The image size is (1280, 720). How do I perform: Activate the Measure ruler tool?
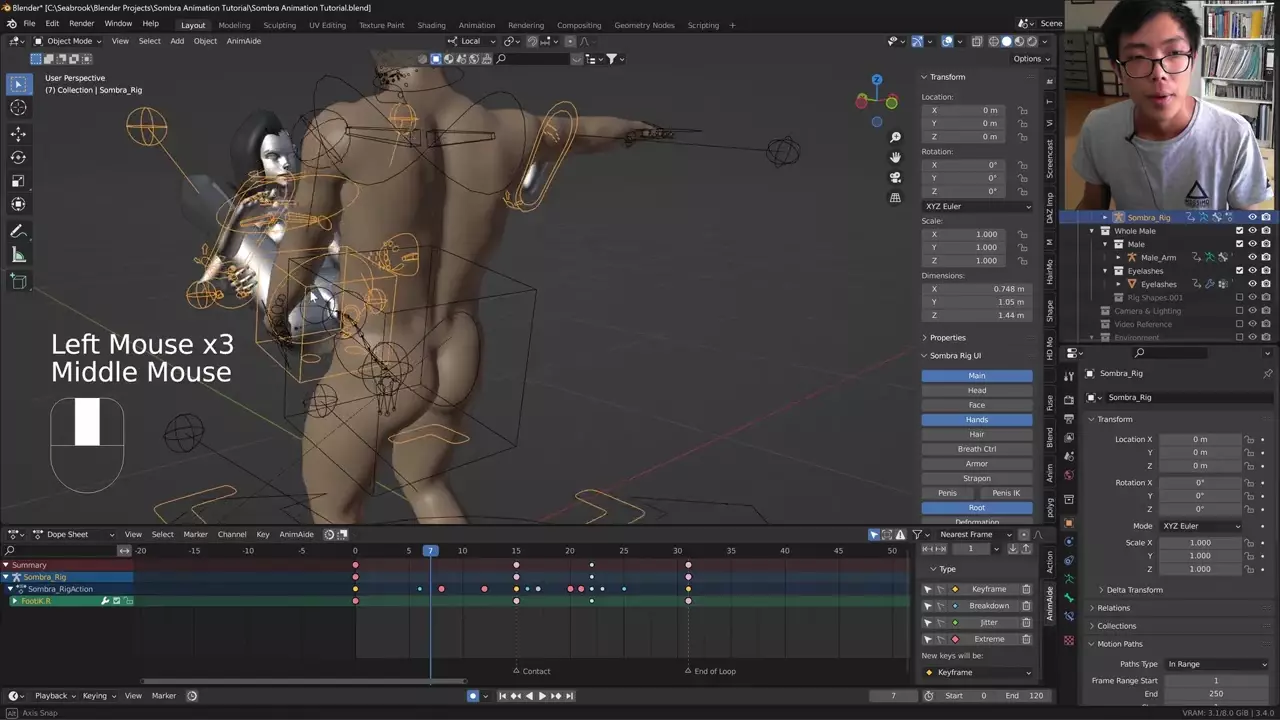tap(18, 255)
